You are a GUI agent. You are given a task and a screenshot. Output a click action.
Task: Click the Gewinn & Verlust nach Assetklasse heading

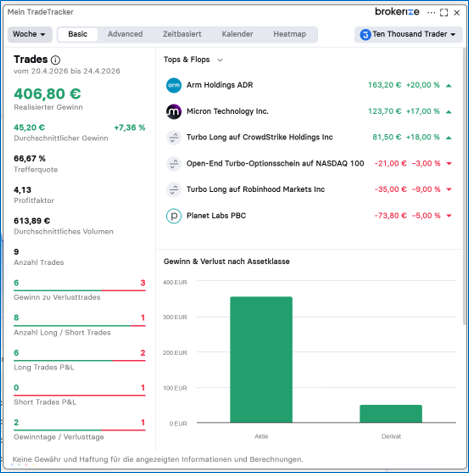[227, 262]
